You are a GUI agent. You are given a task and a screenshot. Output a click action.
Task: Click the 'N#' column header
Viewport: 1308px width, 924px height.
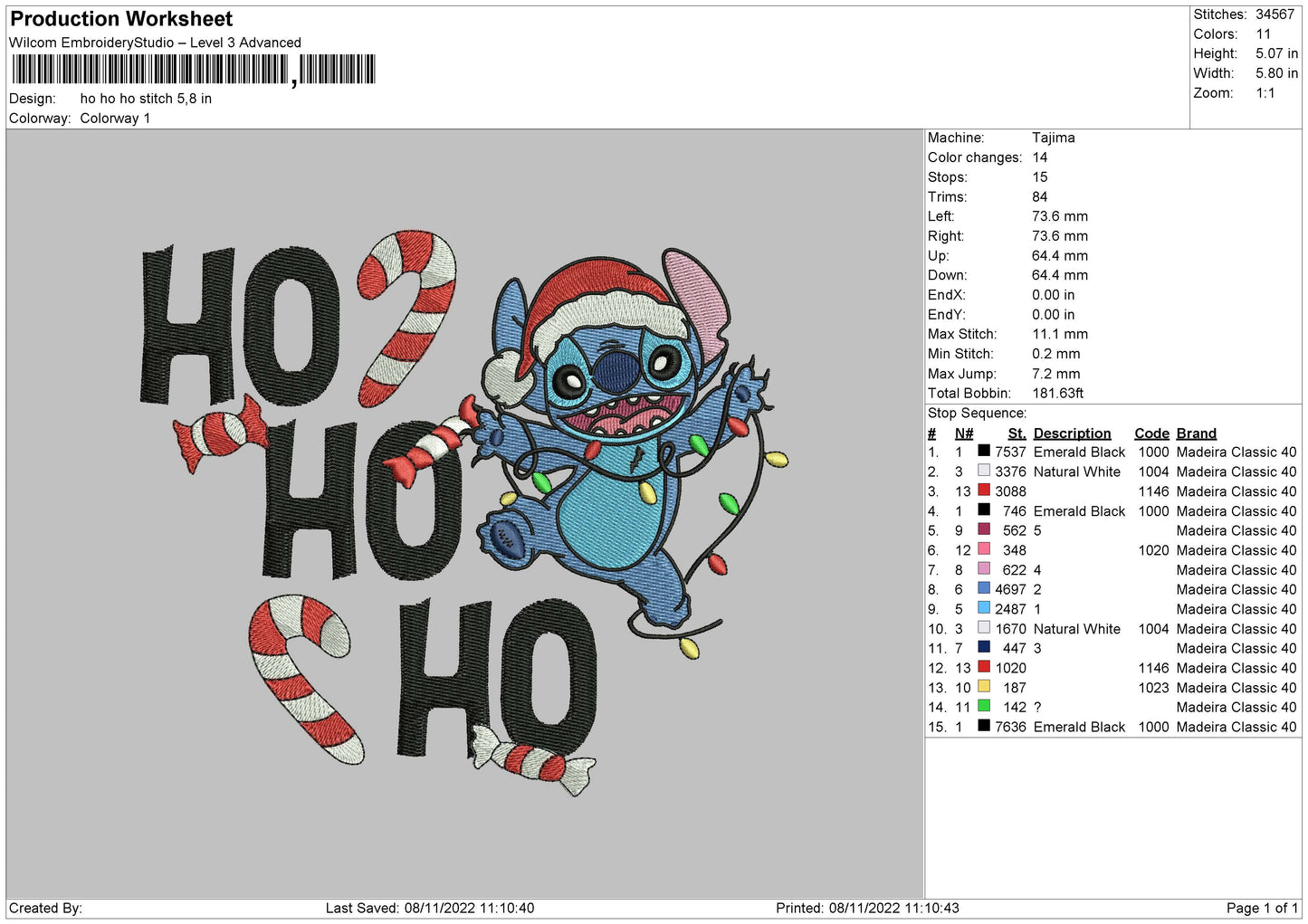coord(964,433)
